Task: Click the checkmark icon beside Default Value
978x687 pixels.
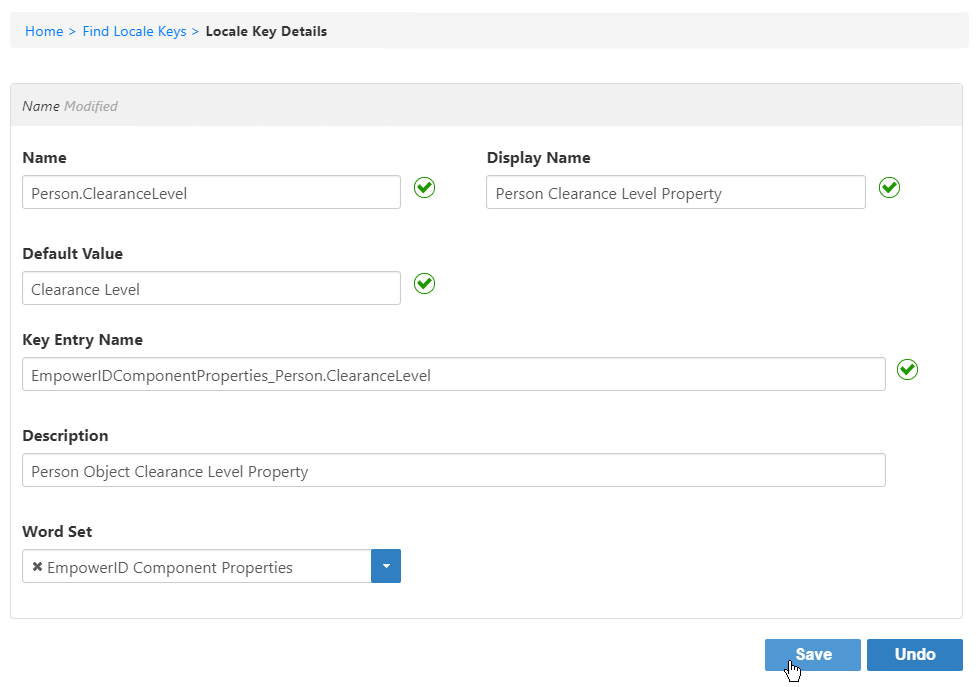Action: tap(424, 283)
